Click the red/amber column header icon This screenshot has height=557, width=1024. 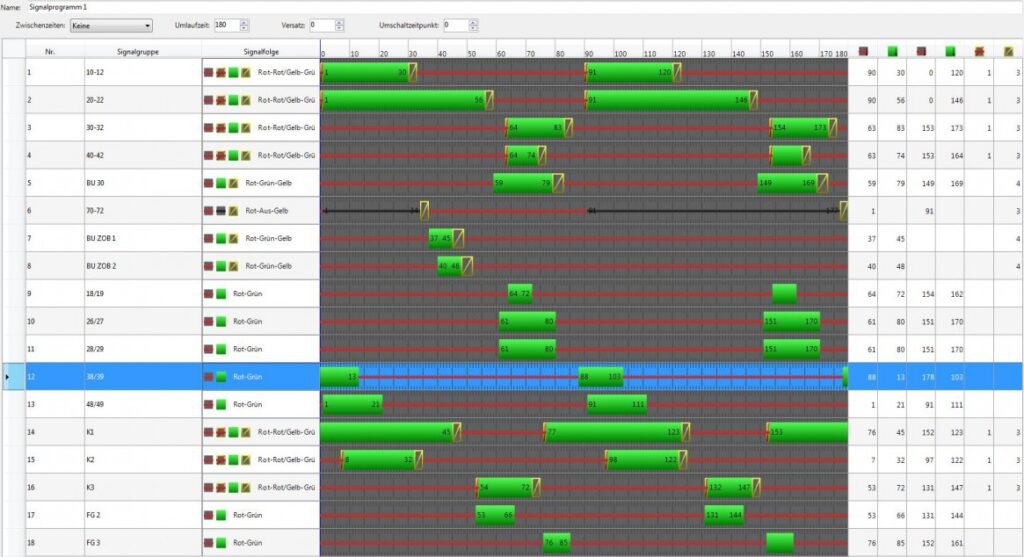click(x=979, y=52)
